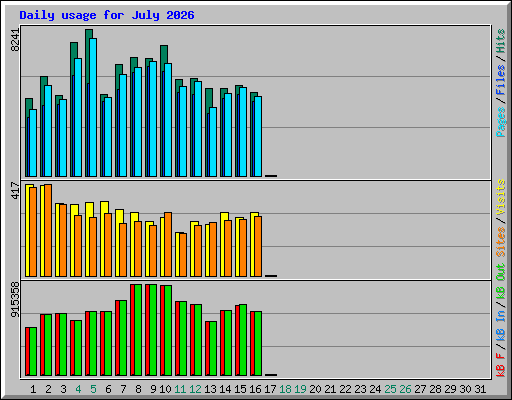Click day 3 on the x-axis
Image resolution: width=512 pixels, height=400 pixels.
tap(63, 389)
